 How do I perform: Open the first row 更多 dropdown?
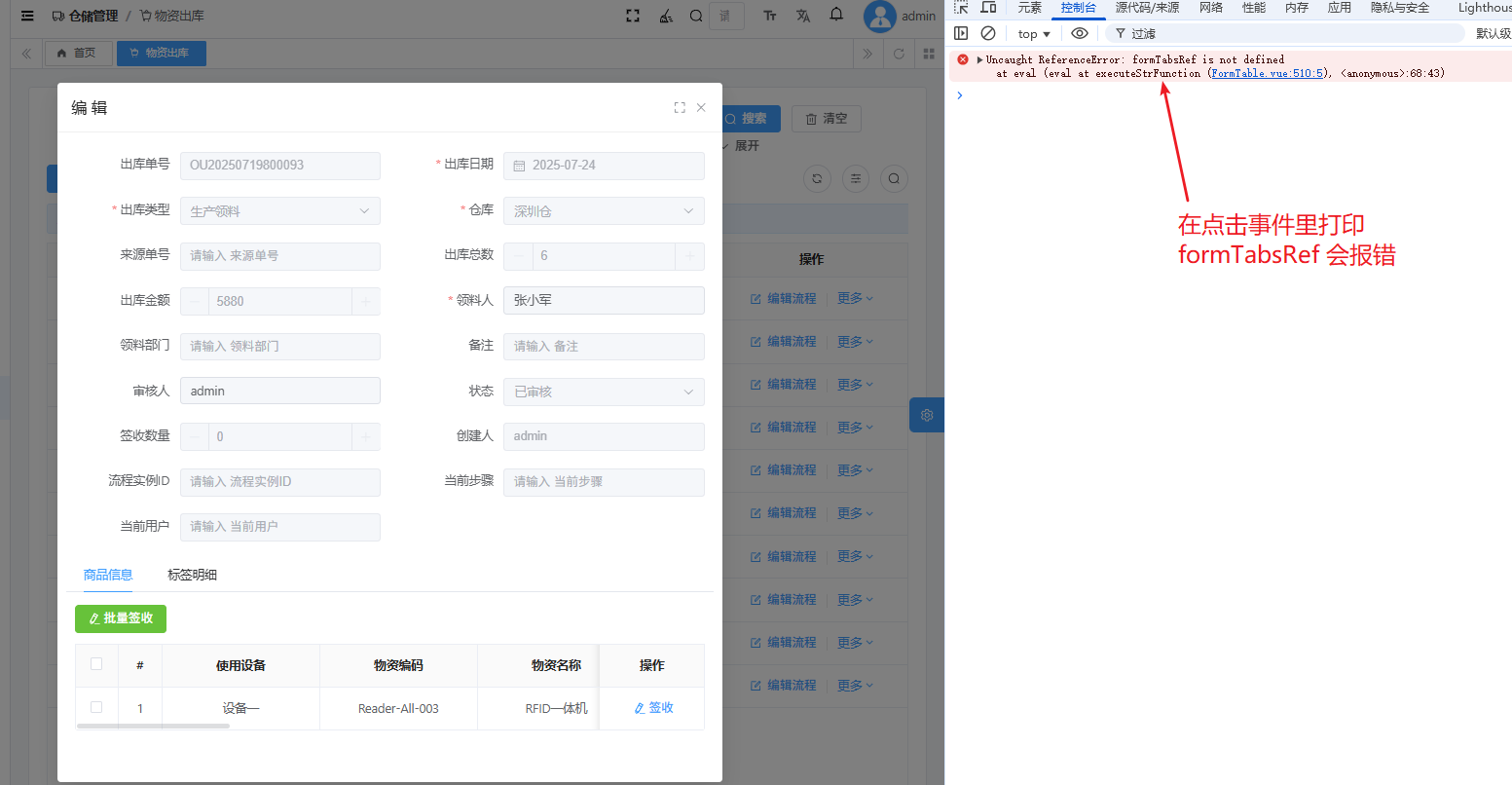[856, 298]
